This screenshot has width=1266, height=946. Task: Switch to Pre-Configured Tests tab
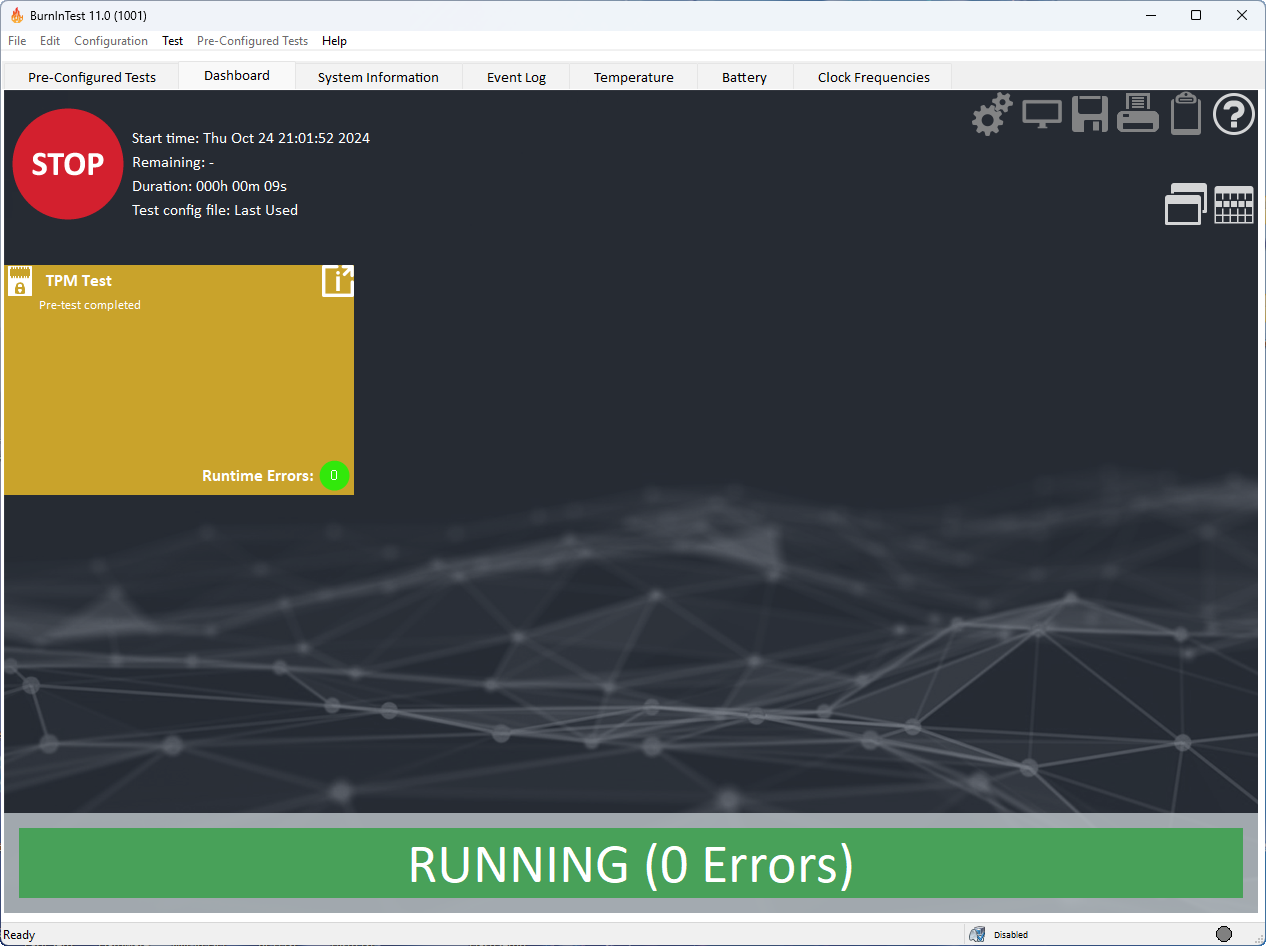(x=92, y=77)
